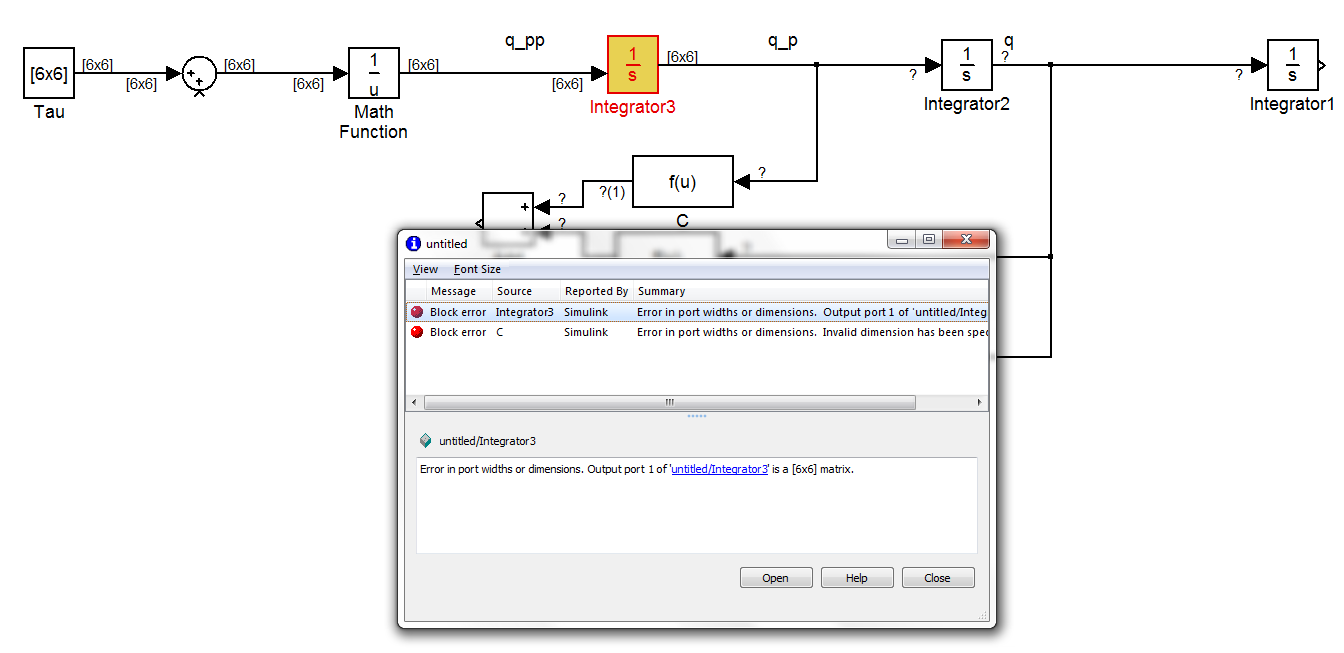The width and height of the screenshot is (1344, 653).
Task: Click the Sum junction circle block
Action: tap(198, 74)
